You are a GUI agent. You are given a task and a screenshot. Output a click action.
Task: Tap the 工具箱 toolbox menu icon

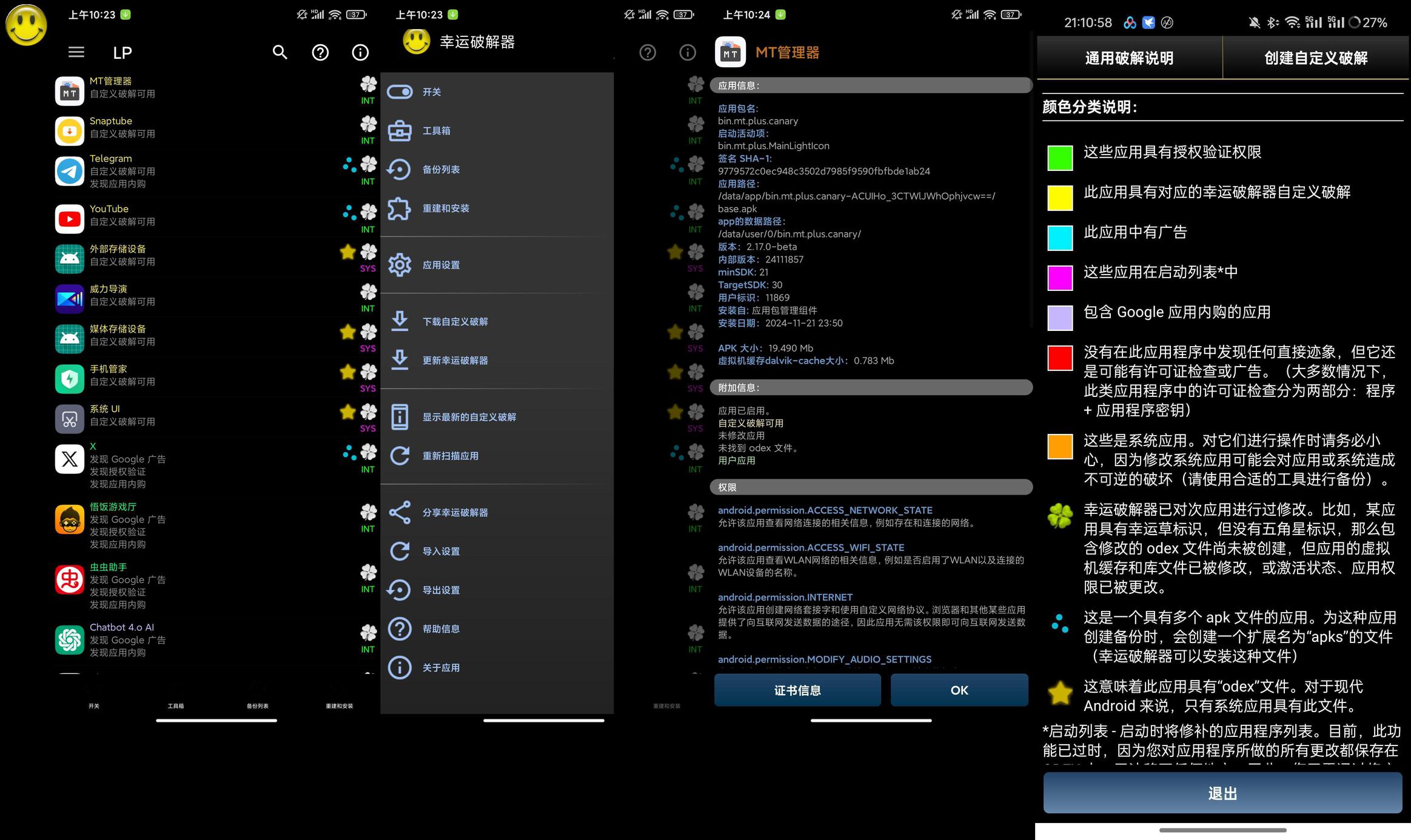(x=400, y=130)
